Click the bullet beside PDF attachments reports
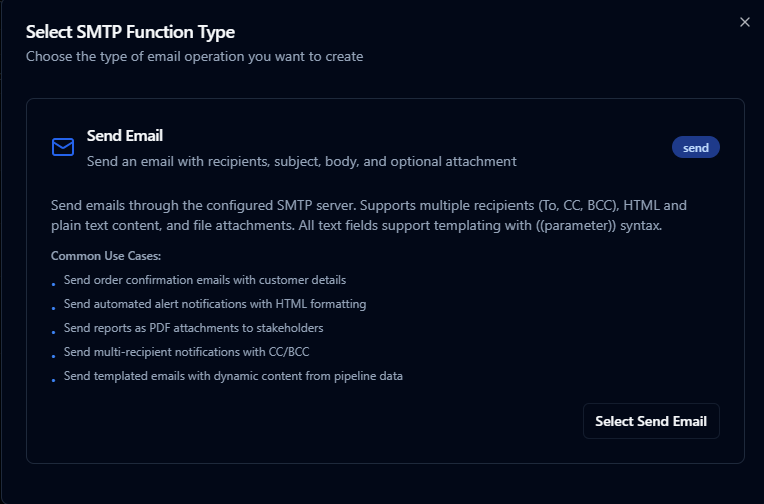The image size is (764, 504). [x=53, y=332]
